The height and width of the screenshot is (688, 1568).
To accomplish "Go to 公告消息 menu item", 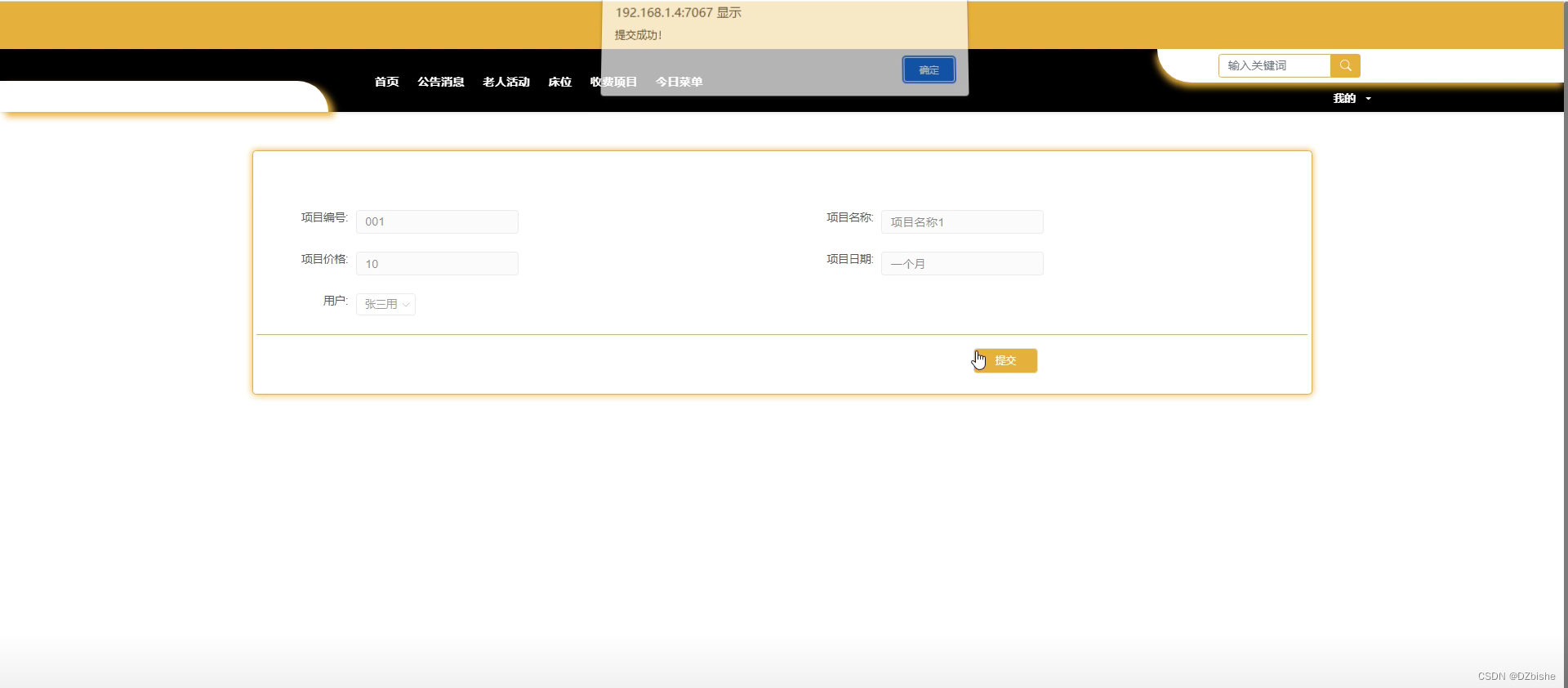I will pos(441,82).
